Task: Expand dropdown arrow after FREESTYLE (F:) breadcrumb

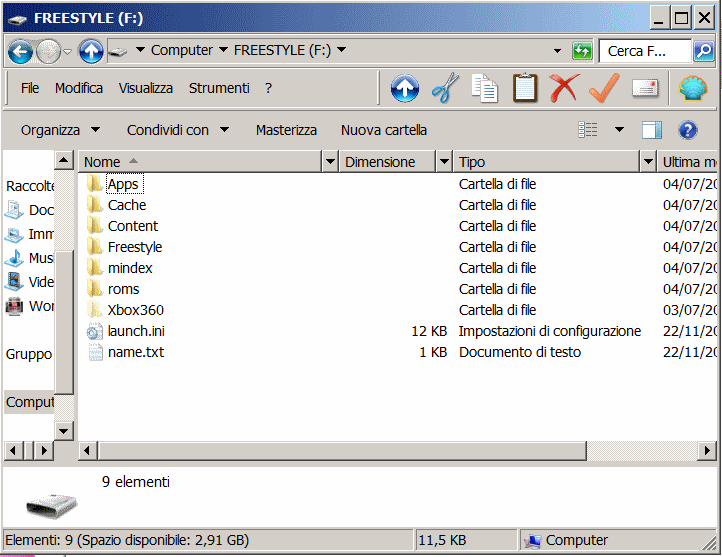Action: click(341, 50)
